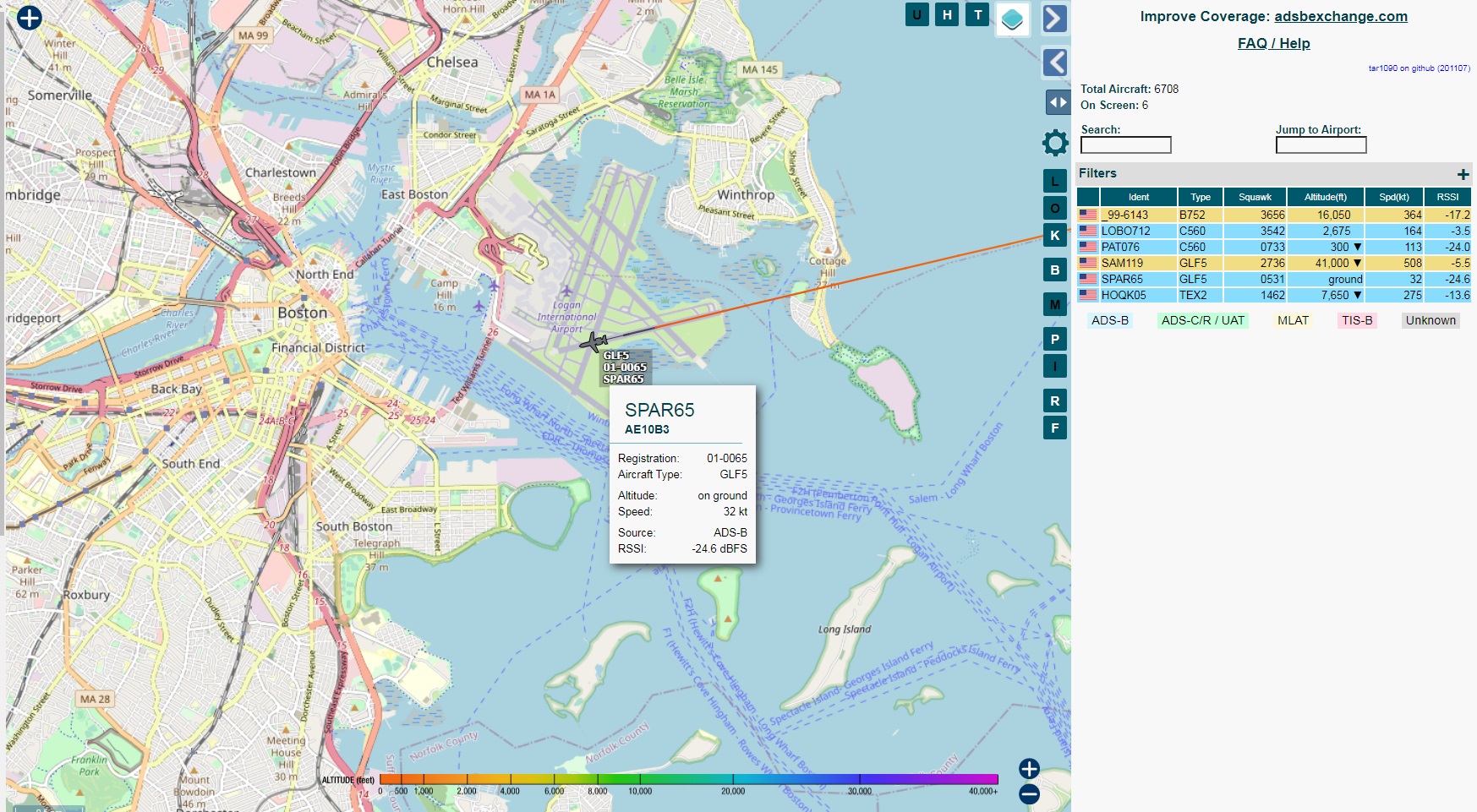Select the SAM119 aircraft row

pyautogui.click(x=1273, y=263)
